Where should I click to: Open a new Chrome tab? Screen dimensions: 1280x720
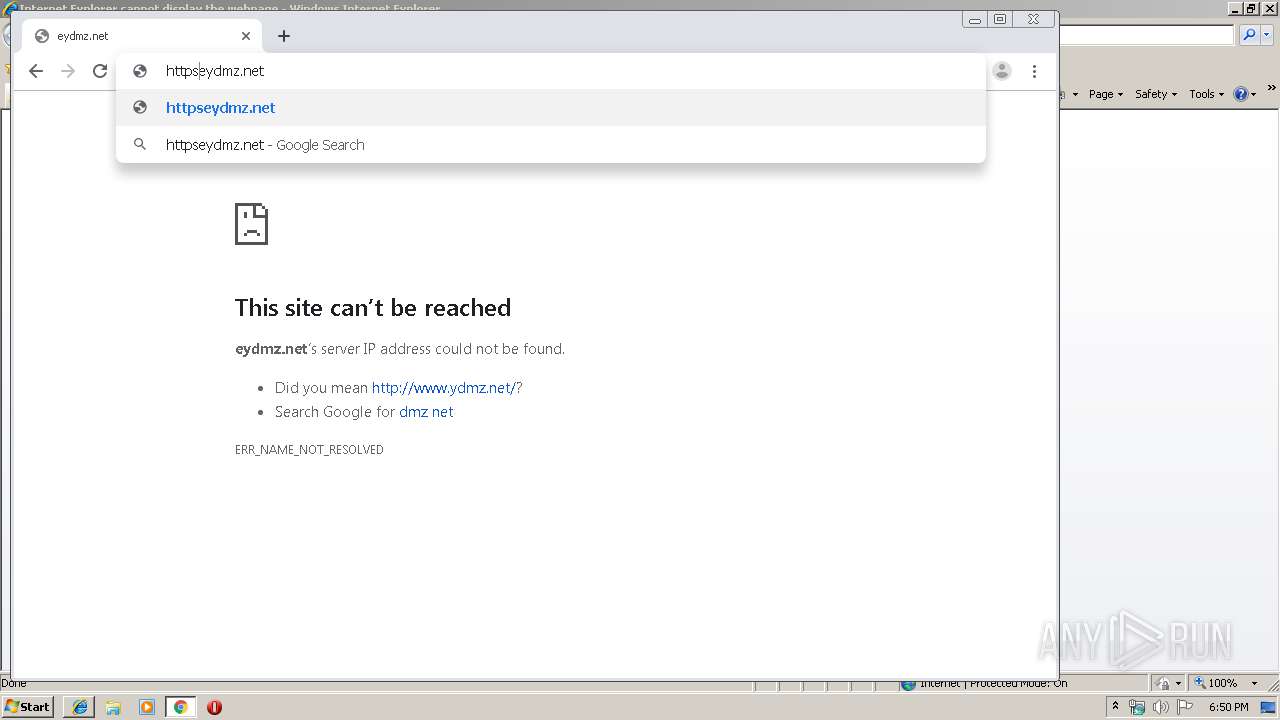pyautogui.click(x=284, y=36)
